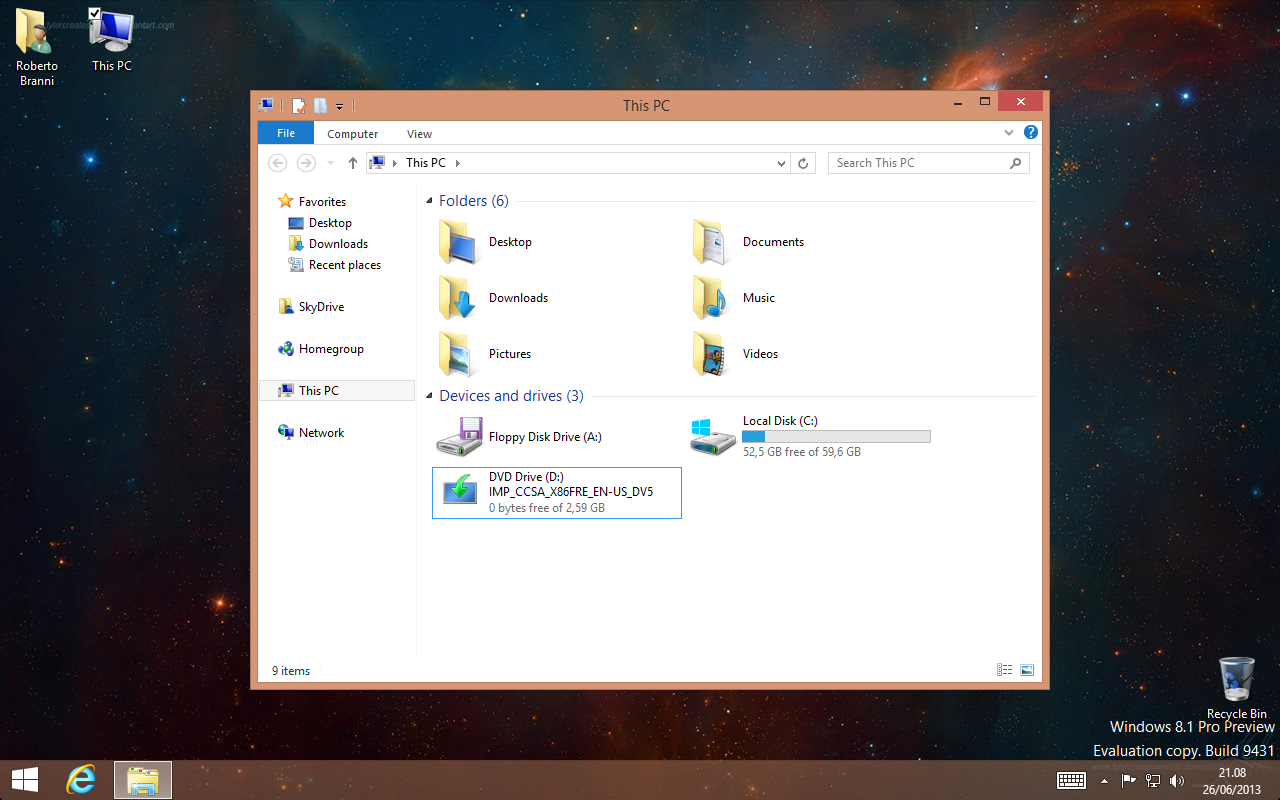Image resolution: width=1280 pixels, height=800 pixels.
Task: Switch to the Computer ribbon tab
Action: coord(353,134)
